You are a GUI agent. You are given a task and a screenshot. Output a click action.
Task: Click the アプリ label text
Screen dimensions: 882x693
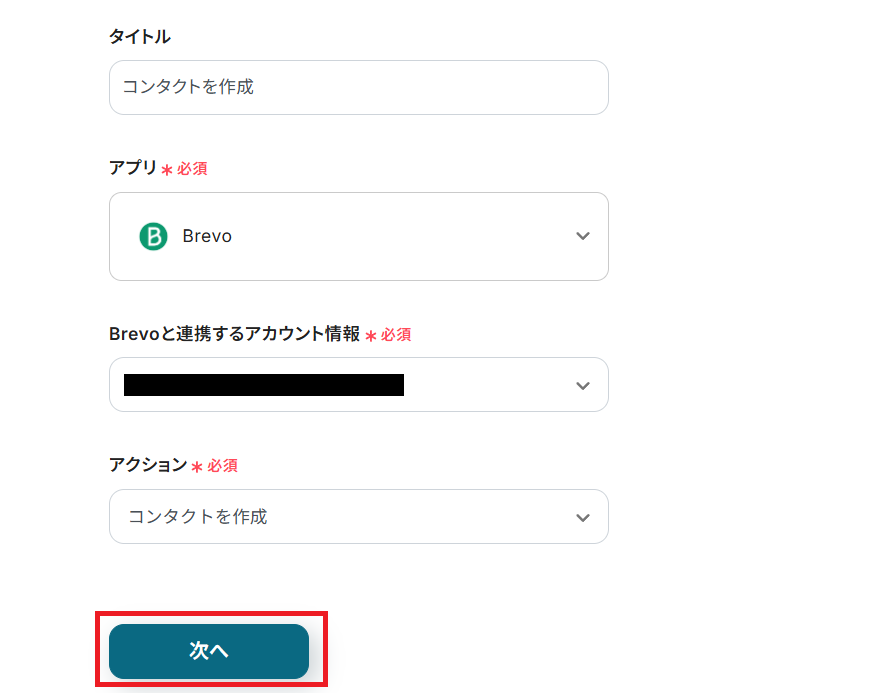pyautogui.click(x=132, y=168)
